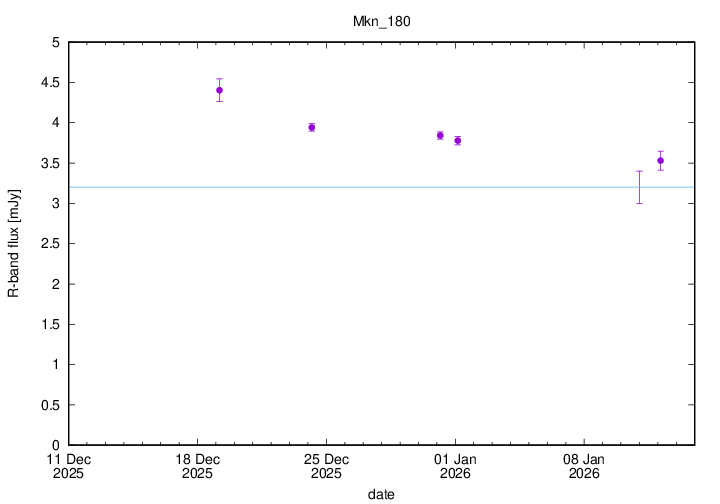
Task: Click the 'date' x-axis label
Action: point(380,494)
